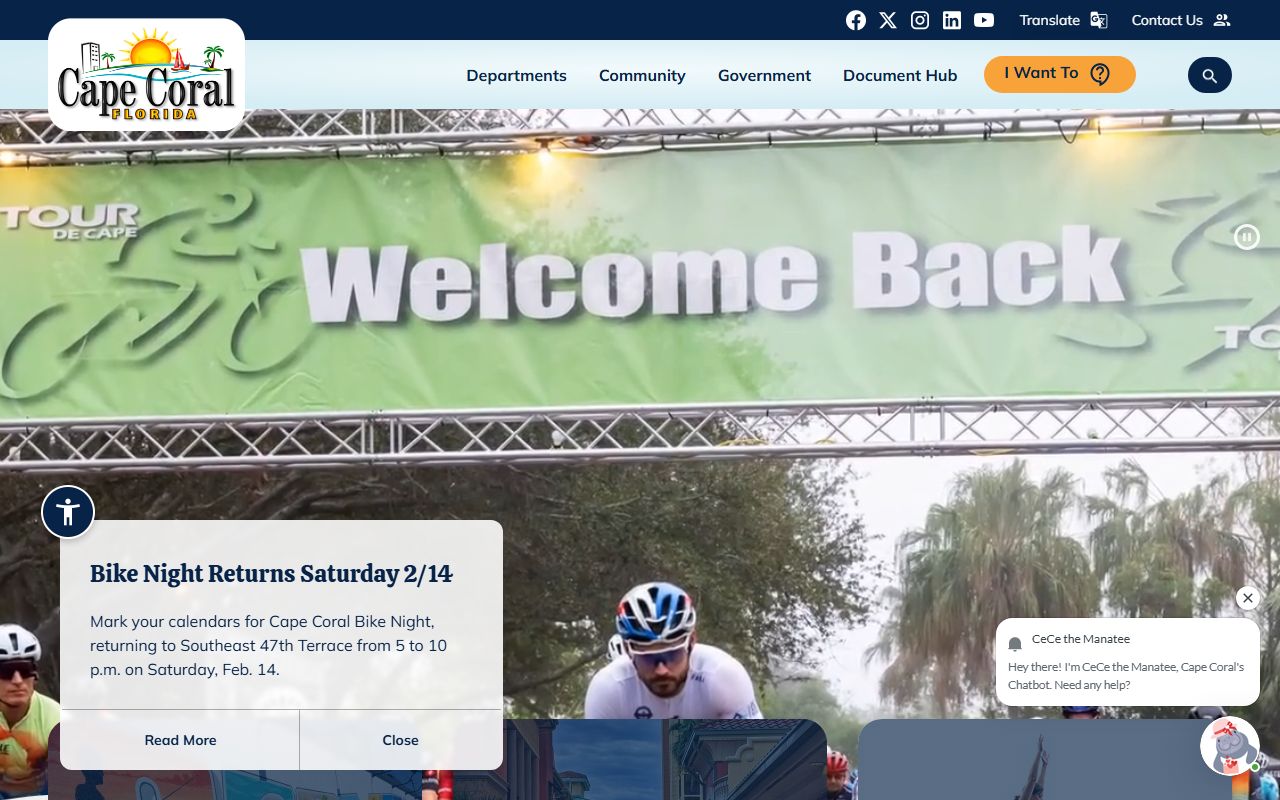1280x800 pixels.
Task: Click the translate language icon
Action: coord(1099,20)
